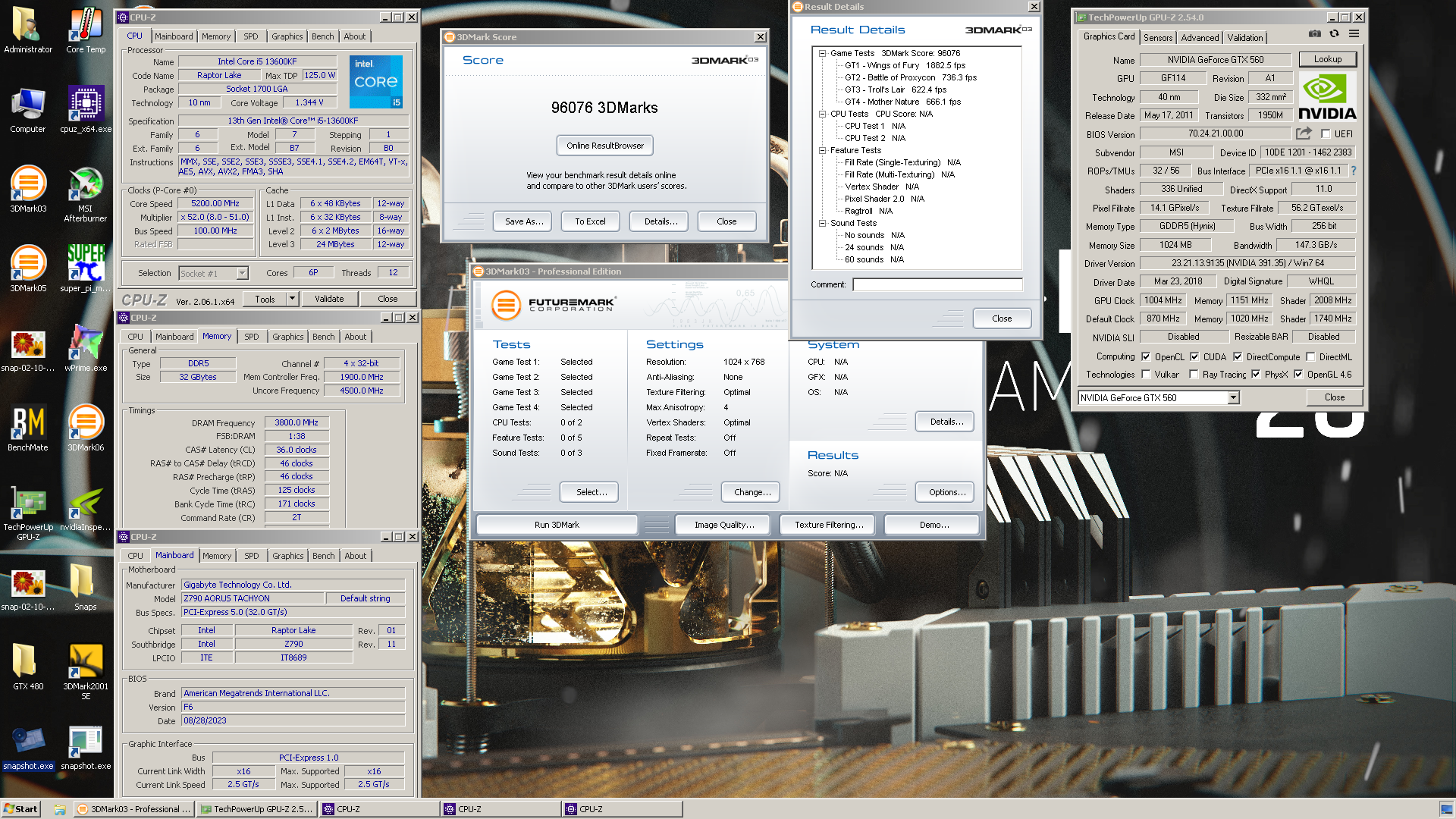Collapse the Feature Tests tree node
The height and width of the screenshot is (819, 1456).
[822, 150]
